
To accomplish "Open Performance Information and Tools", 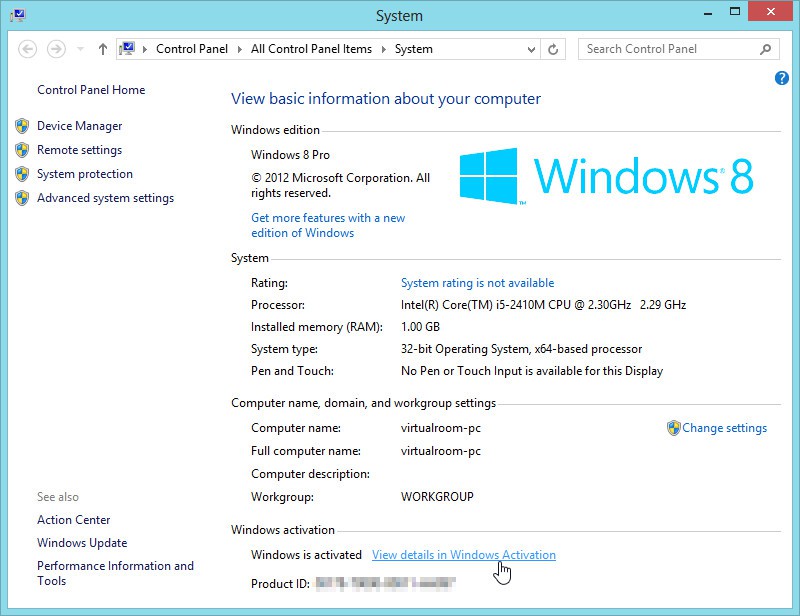I will (115, 573).
